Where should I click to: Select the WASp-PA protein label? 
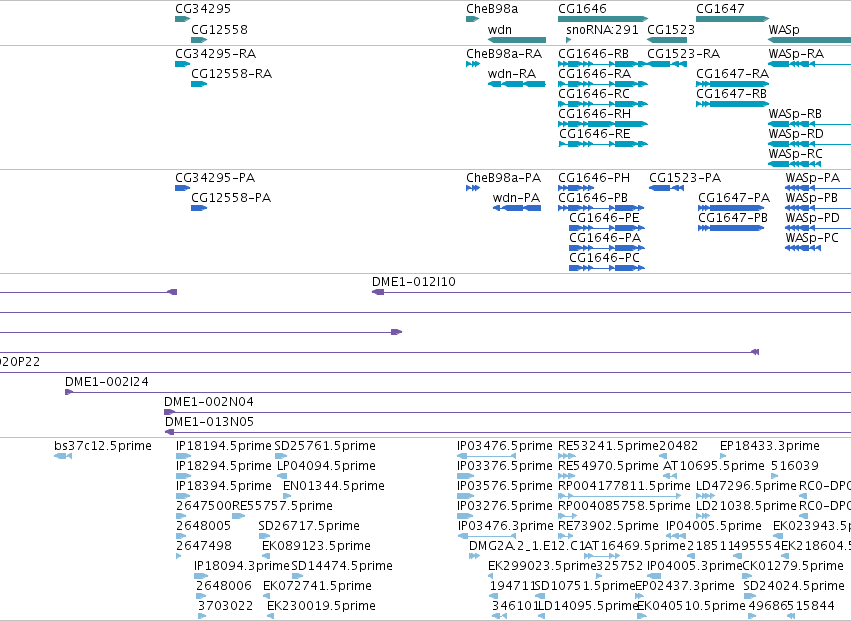pos(812,178)
